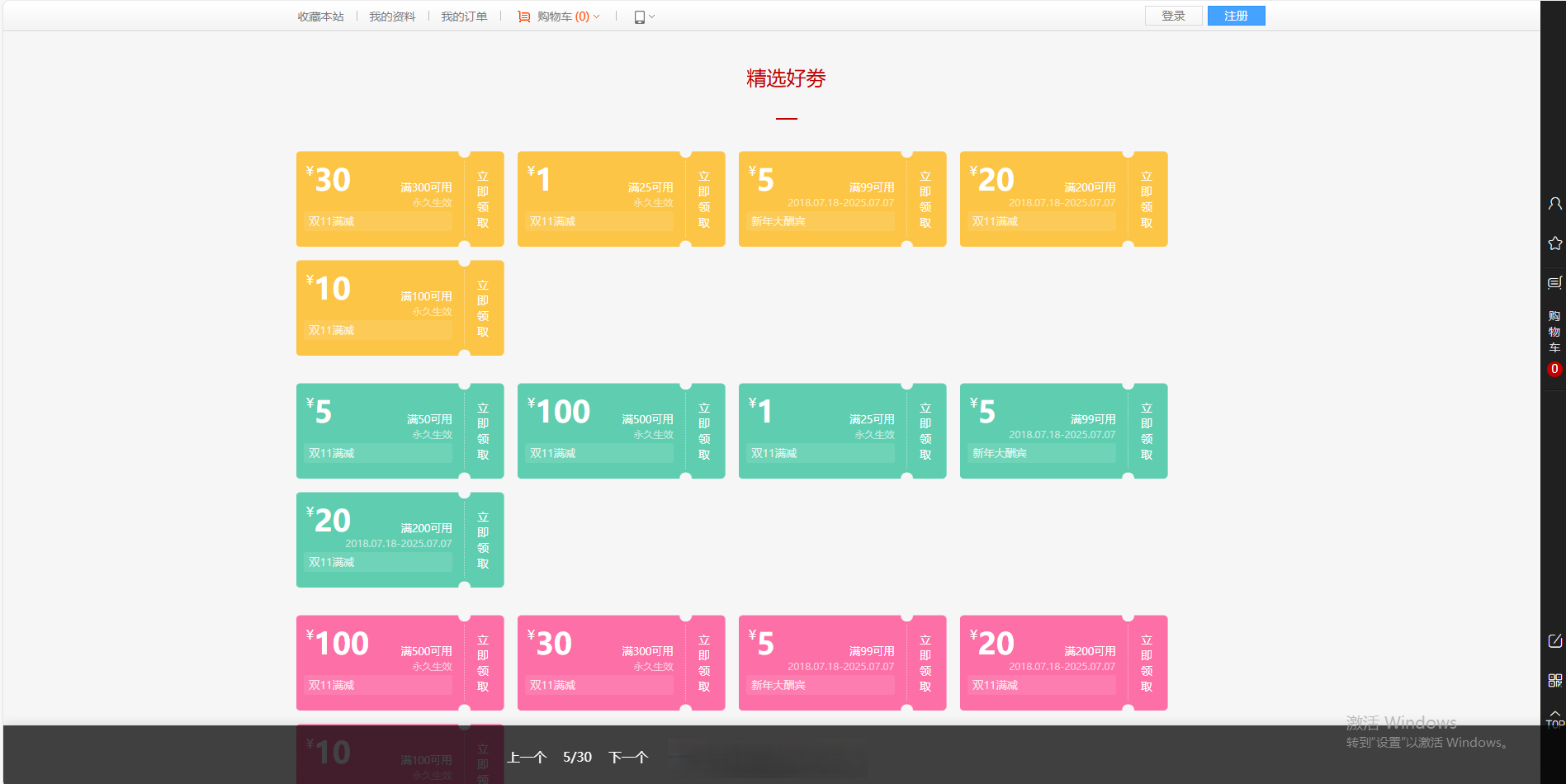Click the star favorites icon in the sidebar
Image resolution: width=1566 pixels, height=784 pixels.
(x=1554, y=243)
